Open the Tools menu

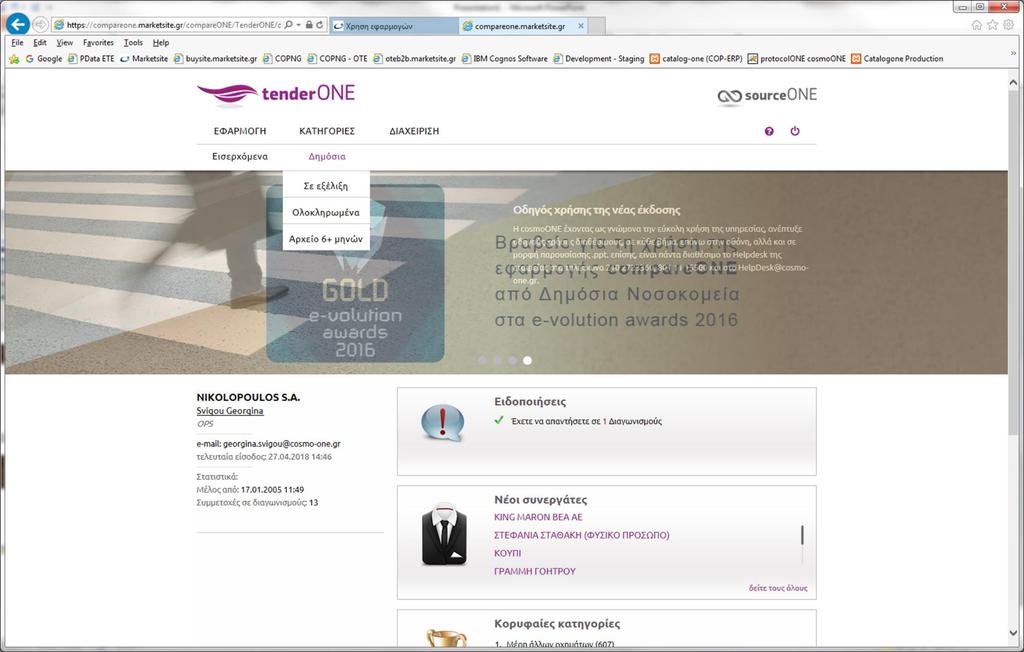pos(133,42)
